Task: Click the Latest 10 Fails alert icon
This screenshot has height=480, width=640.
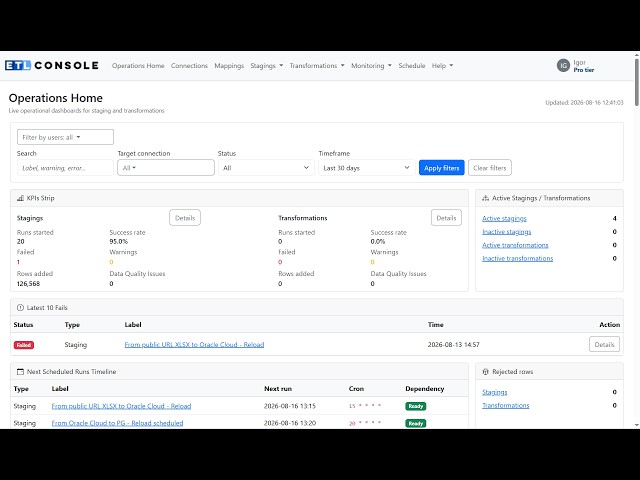Action: point(20,307)
